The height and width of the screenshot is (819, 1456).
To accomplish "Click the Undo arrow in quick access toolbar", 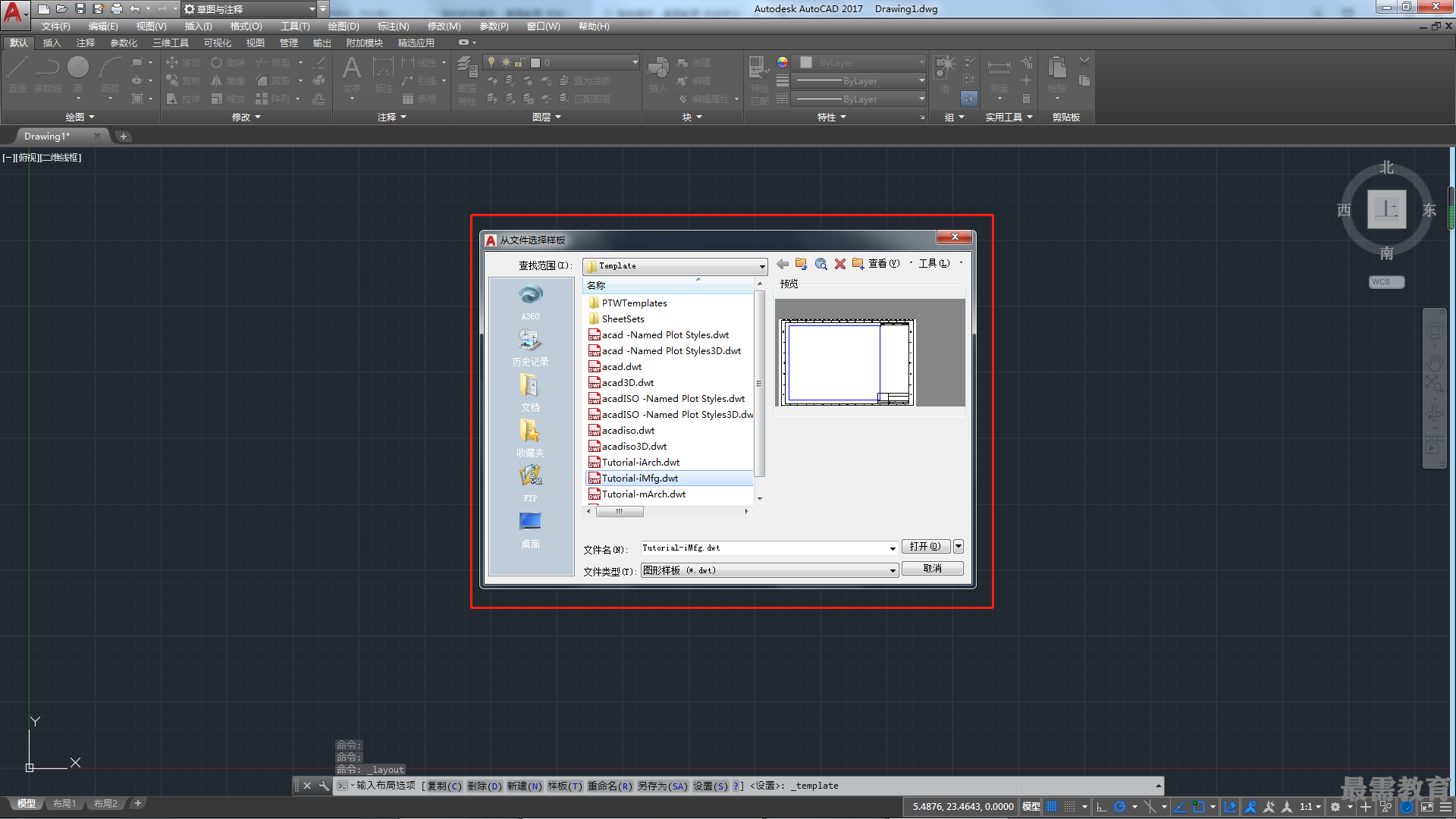I will pos(135,9).
